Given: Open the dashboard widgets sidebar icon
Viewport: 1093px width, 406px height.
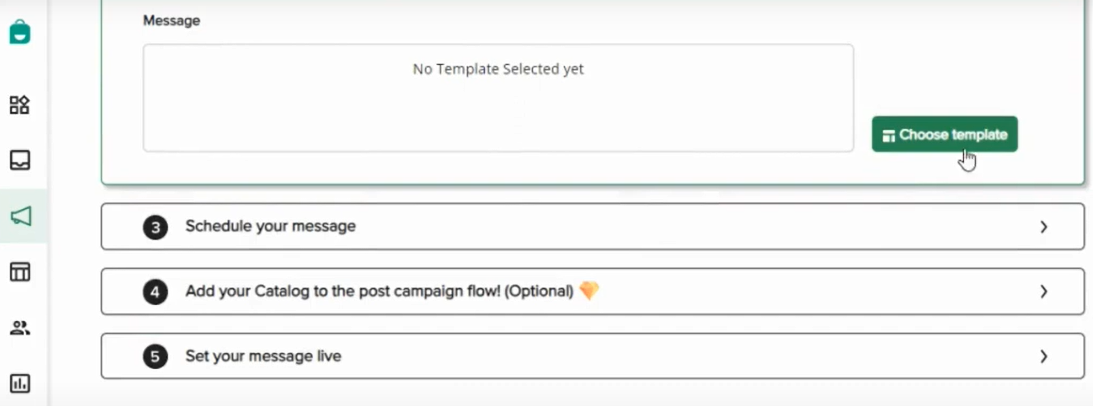Looking at the screenshot, I should click(20, 105).
